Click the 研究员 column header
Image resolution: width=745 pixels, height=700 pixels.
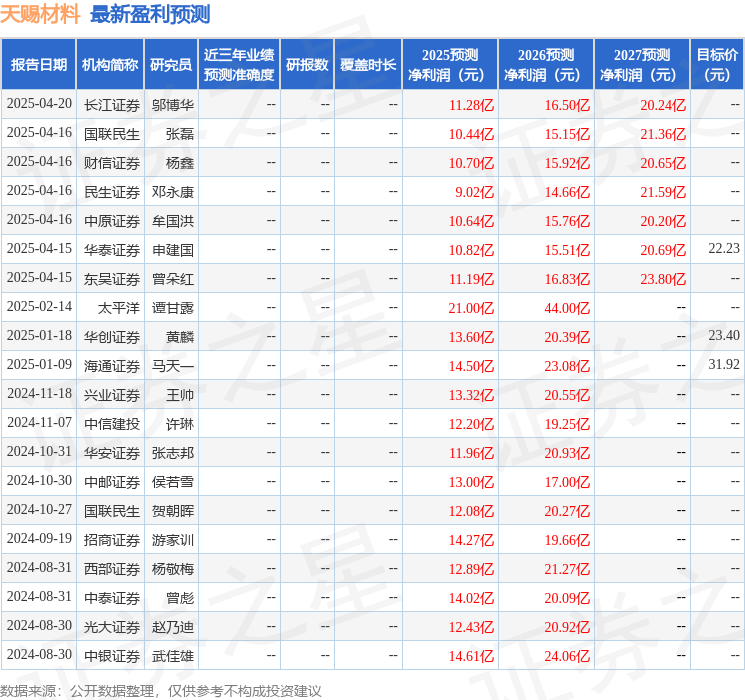(x=171, y=65)
